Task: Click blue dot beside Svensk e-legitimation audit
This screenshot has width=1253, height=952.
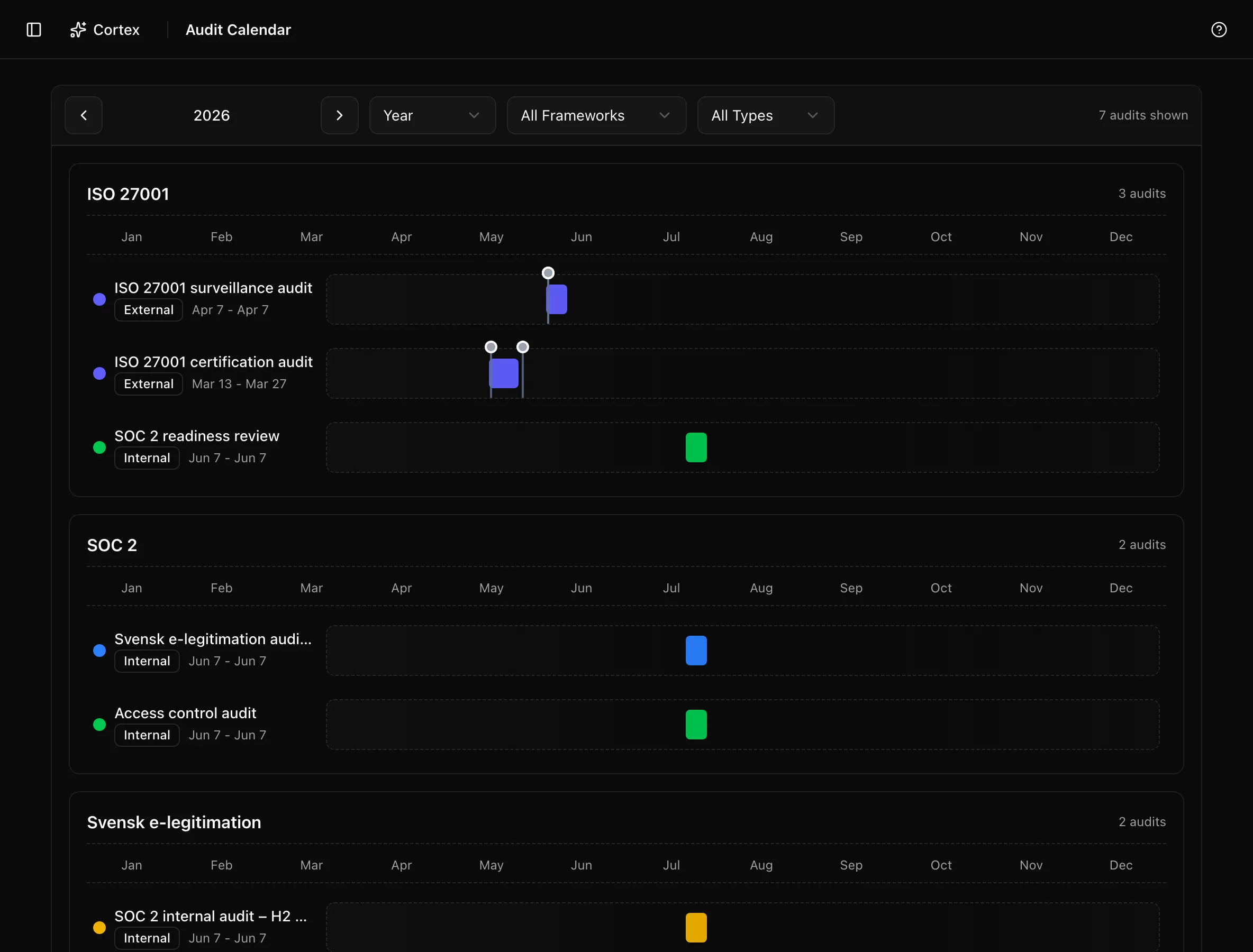Action: tap(99, 651)
